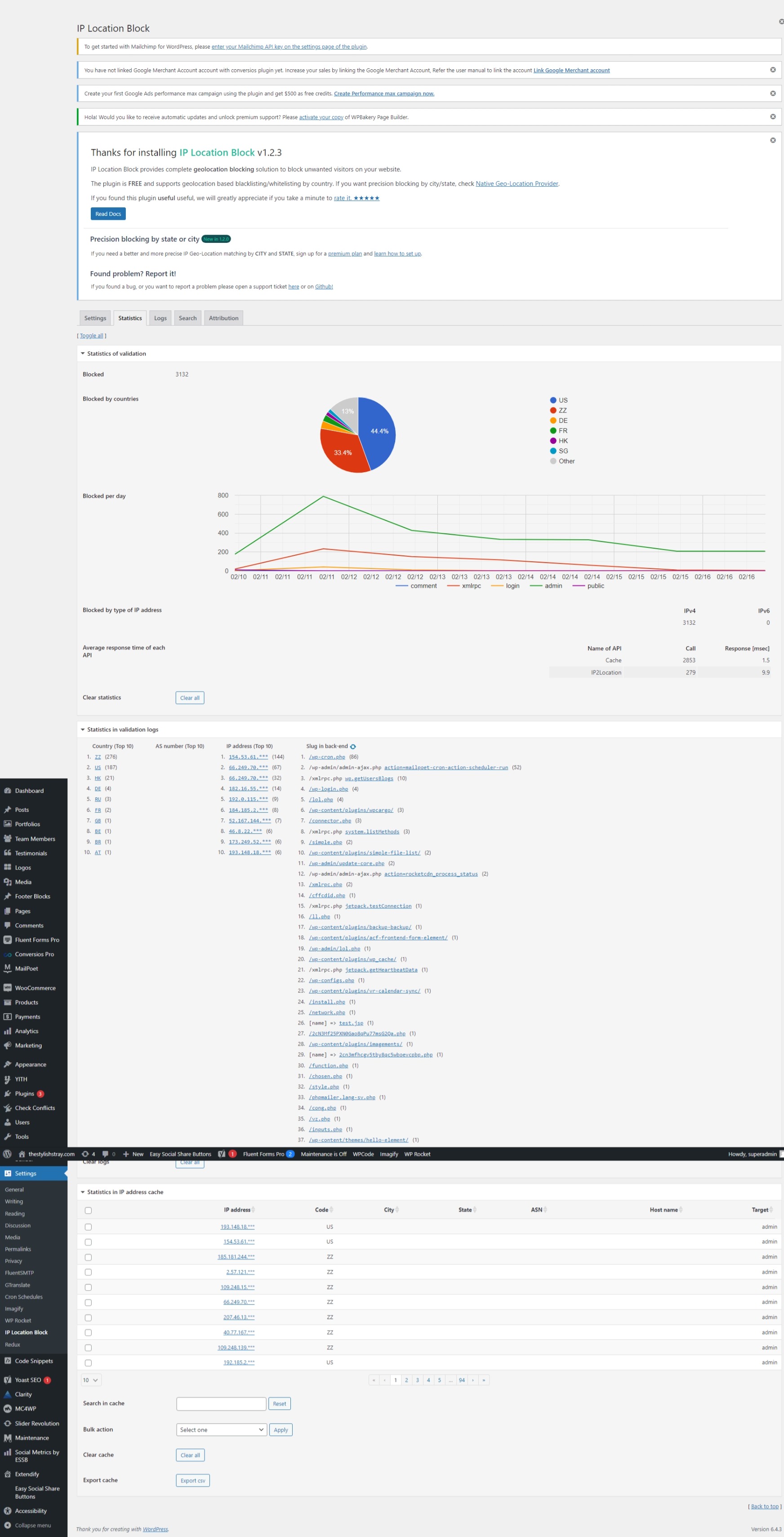The width and height of the screenshot is (784, 1537).
Task: Click the Toggle all link
Action: [91, 335]
